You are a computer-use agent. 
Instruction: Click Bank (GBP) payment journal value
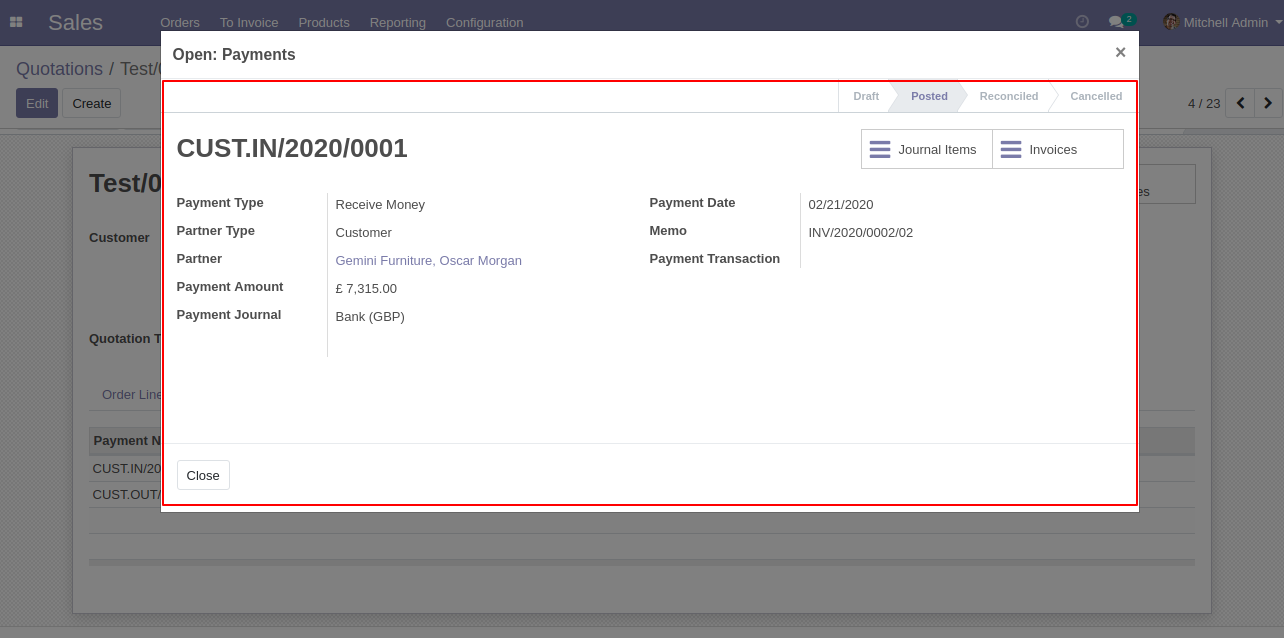(370, 316)
